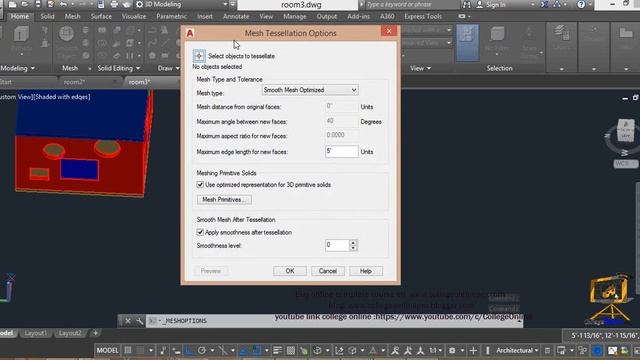The width and height of the screenshot is (640, 360).
Task: Open the Visualize ribbon tab
Action: point(134,16)
